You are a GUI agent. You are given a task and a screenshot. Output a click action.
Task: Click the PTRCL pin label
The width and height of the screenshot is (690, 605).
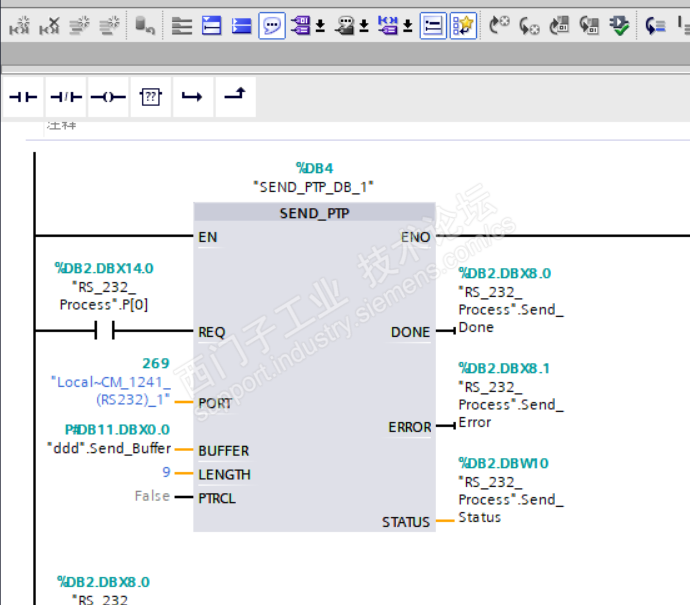point(217,499)
